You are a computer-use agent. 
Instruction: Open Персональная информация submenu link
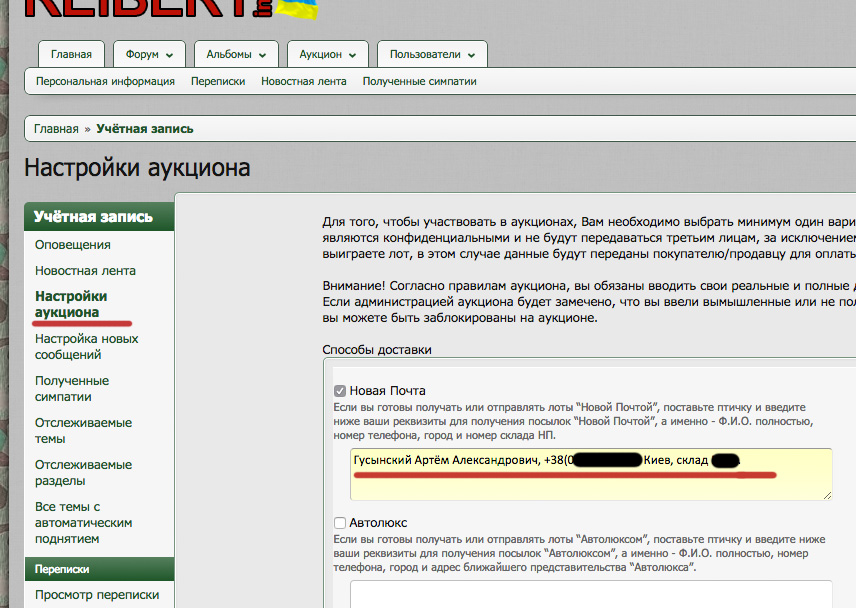[105, 82]
